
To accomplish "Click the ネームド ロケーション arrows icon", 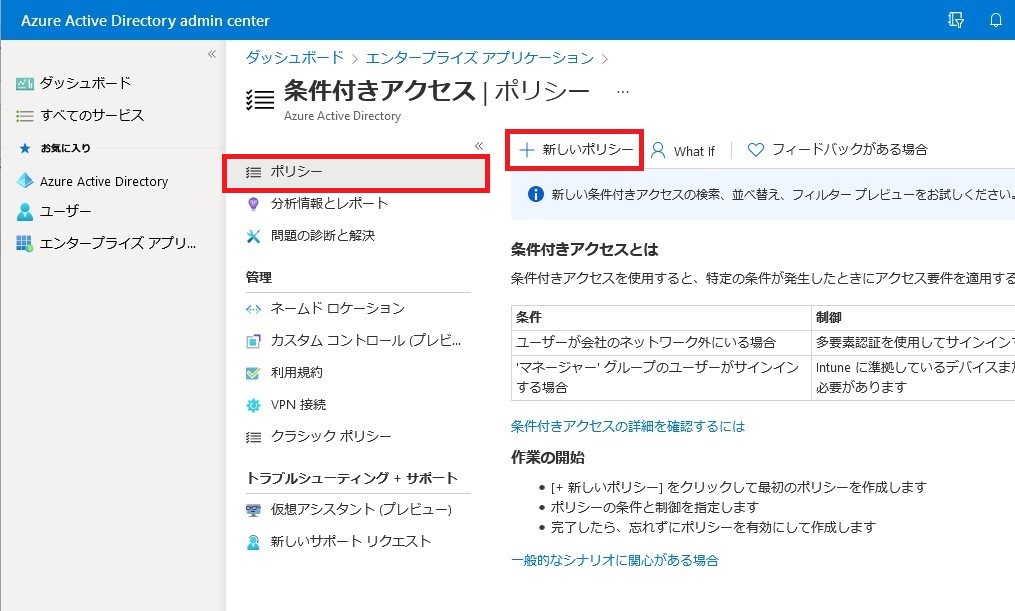I will (x=253, y=309).
